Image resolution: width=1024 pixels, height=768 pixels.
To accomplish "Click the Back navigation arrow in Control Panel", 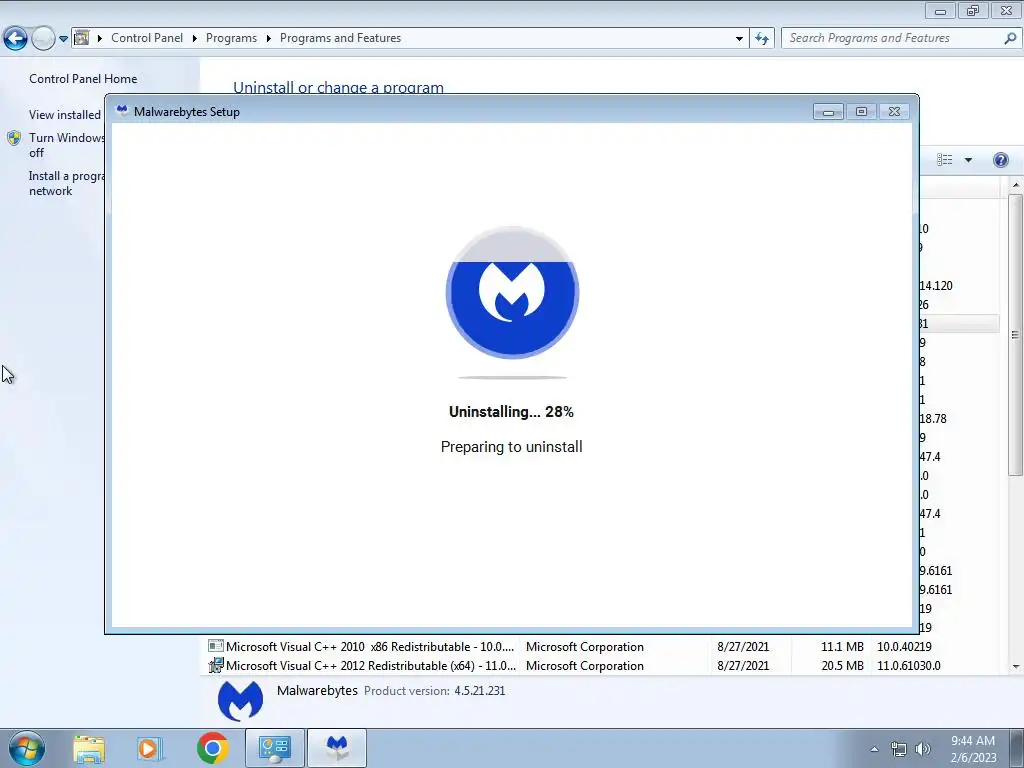I will [x=16, y=39].
